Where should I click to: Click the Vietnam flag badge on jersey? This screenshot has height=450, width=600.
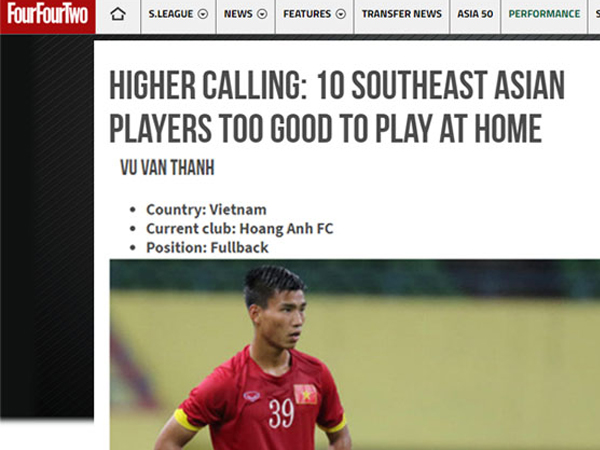[x=305, y=394]
